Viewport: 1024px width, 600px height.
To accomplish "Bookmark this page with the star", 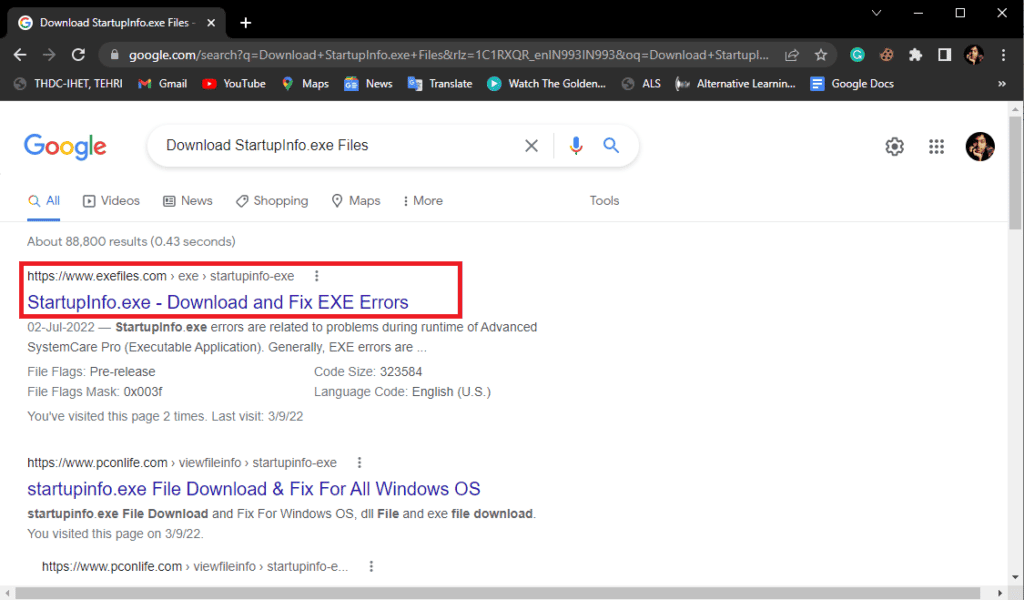I will [820, 56].
